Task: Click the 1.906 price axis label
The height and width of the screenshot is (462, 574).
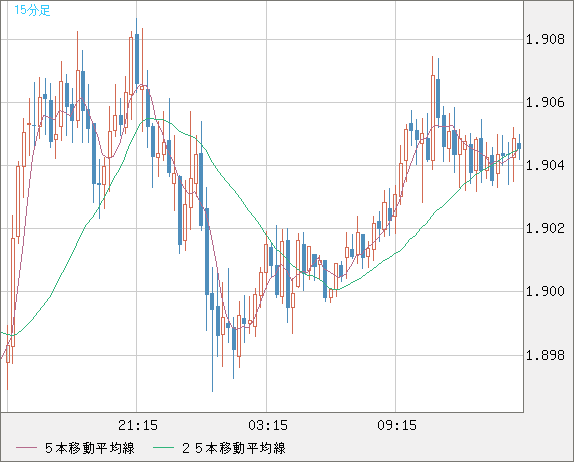Action: point(545,102)
